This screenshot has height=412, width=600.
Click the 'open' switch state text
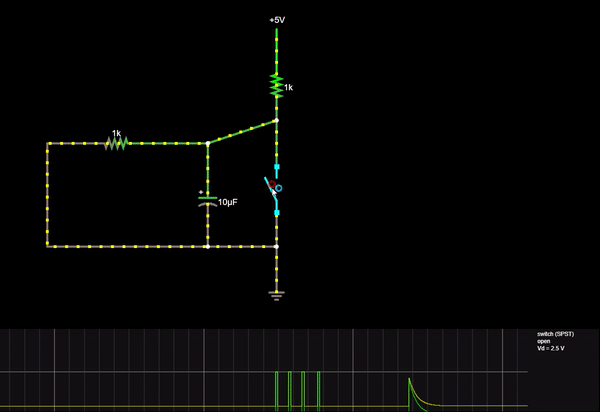543,341
